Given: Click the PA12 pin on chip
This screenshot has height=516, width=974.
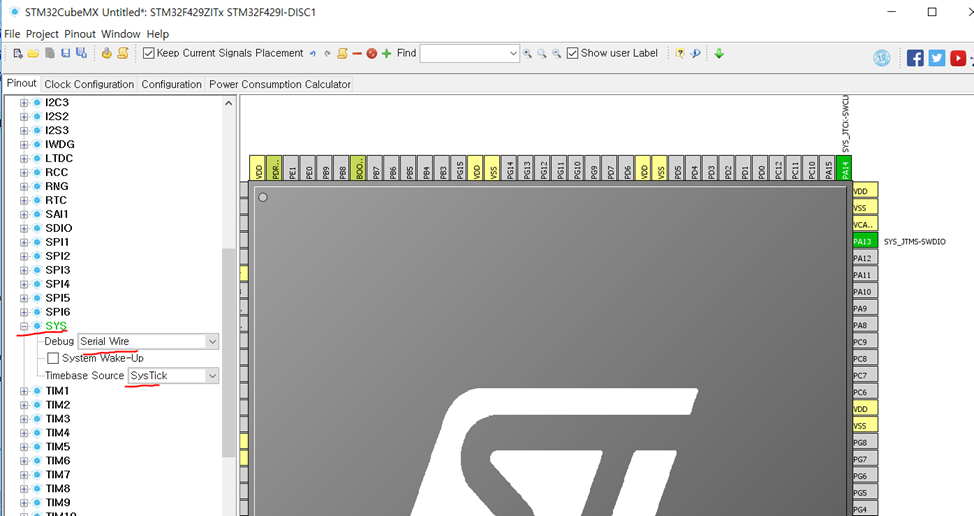Looking at the screenshot, I should pyautogui.click(x=865, y=258).
